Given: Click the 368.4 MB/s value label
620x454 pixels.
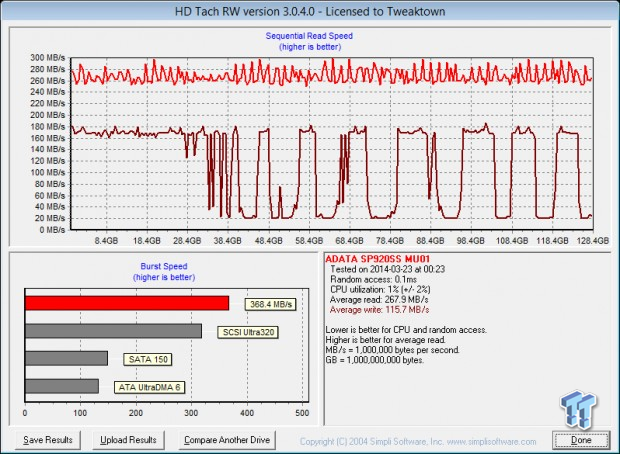Looking at the screenshot, I should [x=270, y=304].
